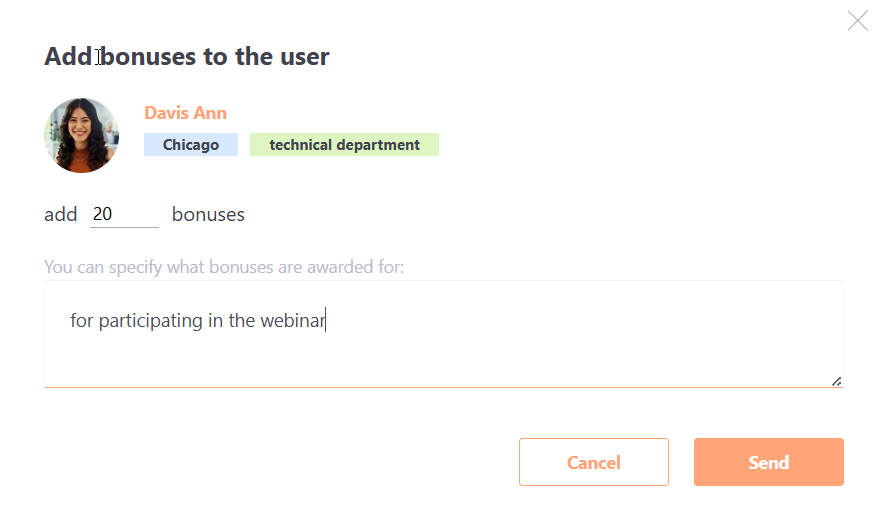Click the "add" label before the amount
This screenshot has width=889, height=523.
(x=61, y=214)
